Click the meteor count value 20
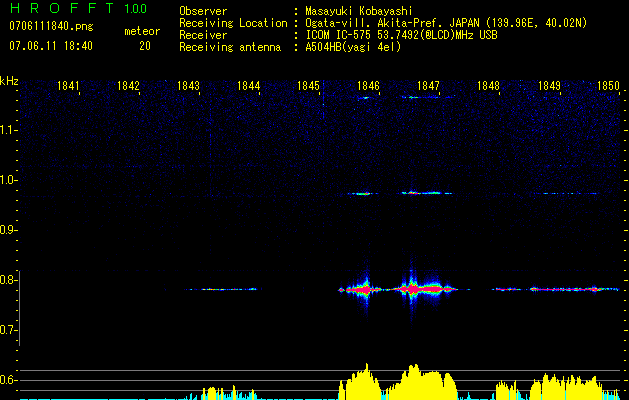The image size is (629, 400). pyautogui.click(x=145, y=46)
